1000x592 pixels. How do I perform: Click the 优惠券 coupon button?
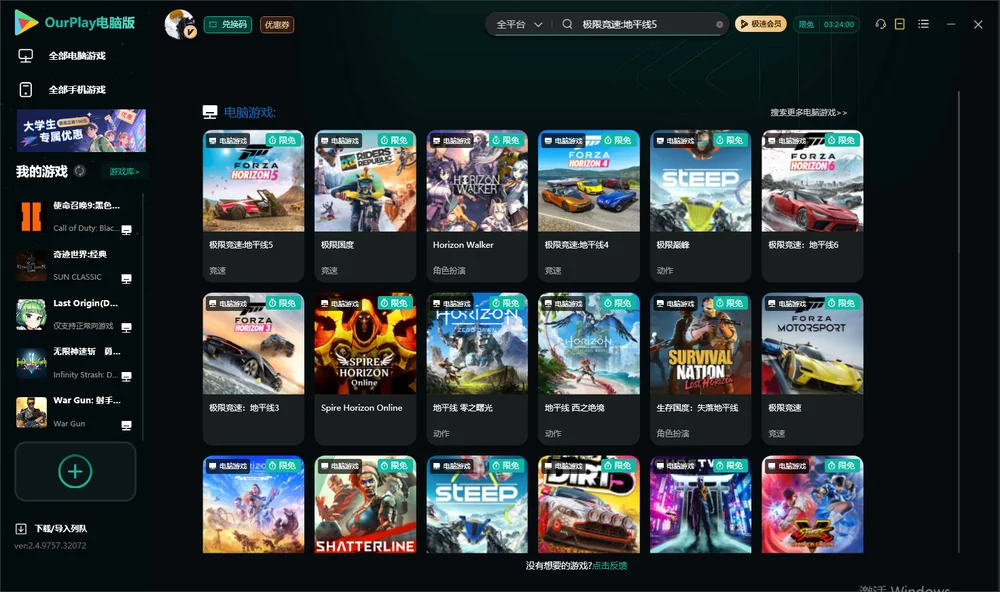[277, 24]
